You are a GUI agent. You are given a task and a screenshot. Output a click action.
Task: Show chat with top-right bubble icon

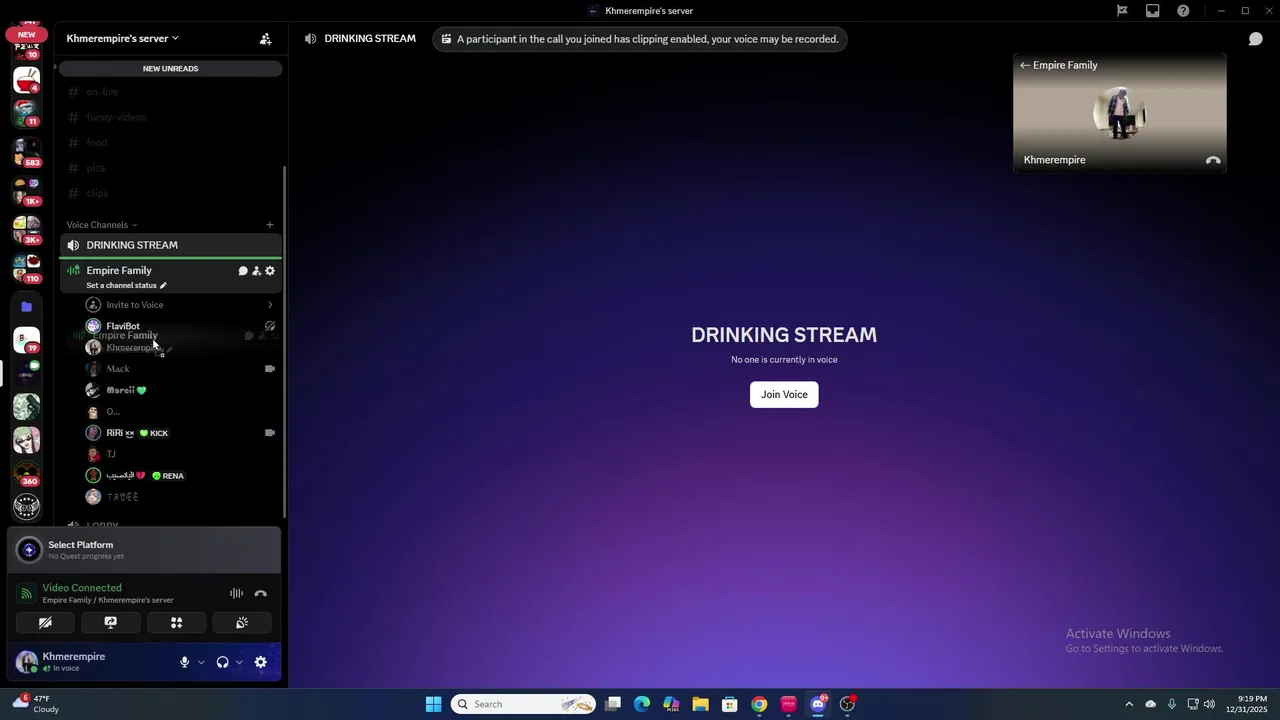tap(1256, 39)
